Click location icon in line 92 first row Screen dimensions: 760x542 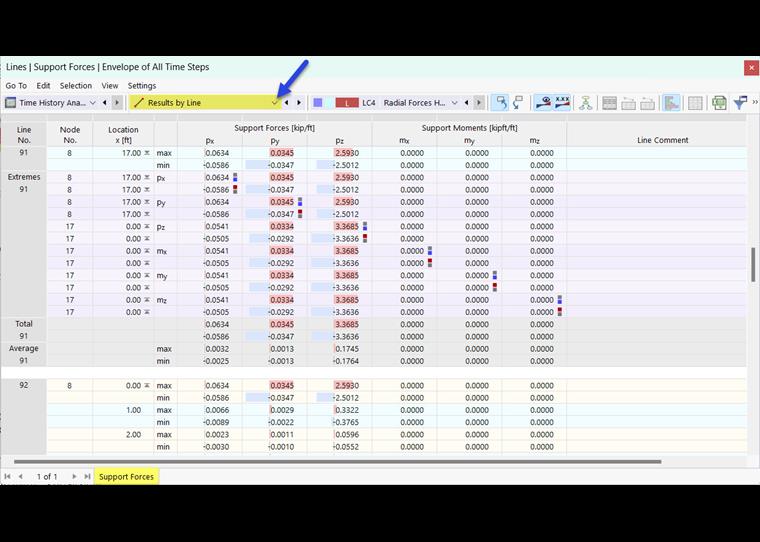[147, 385]
